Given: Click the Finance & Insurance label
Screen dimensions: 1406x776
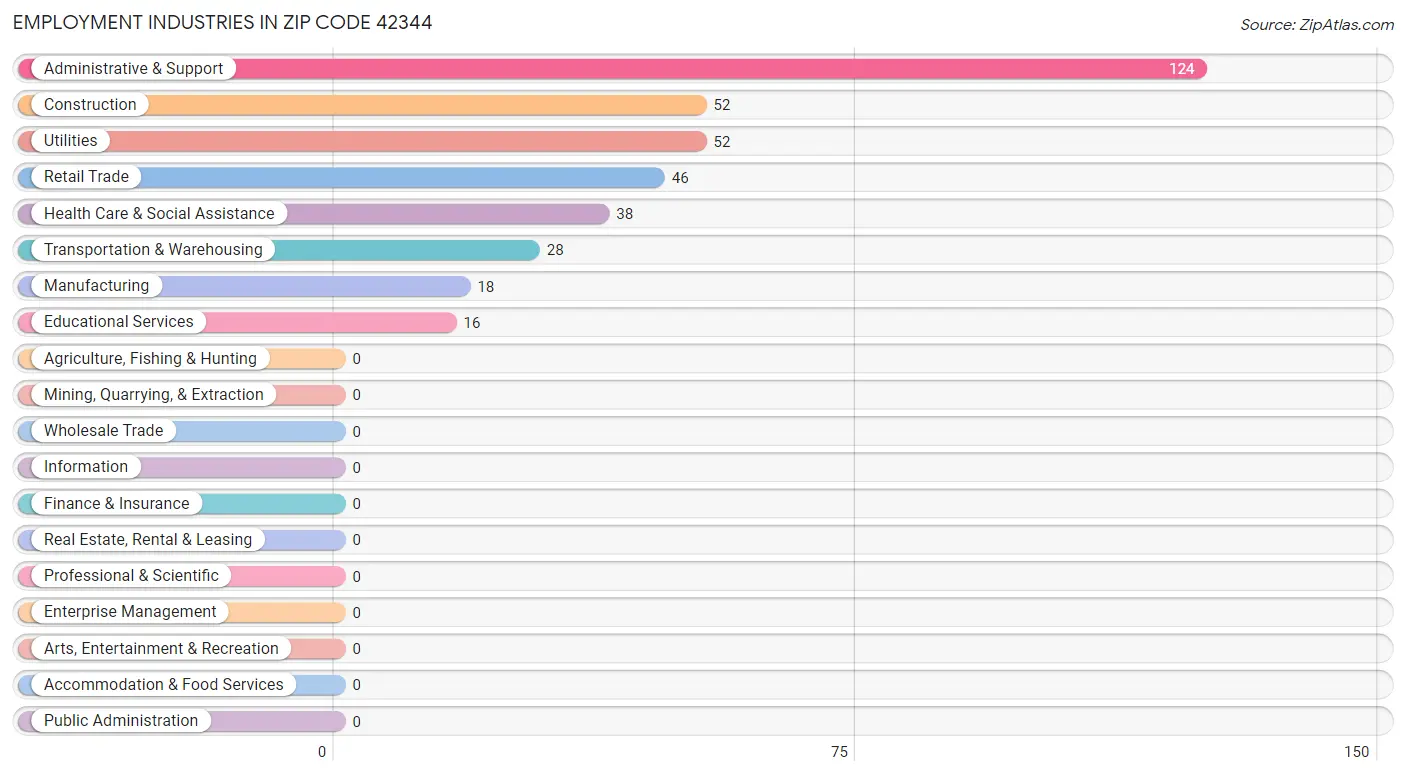Looking at the screenshot, I should coord(116,504).
